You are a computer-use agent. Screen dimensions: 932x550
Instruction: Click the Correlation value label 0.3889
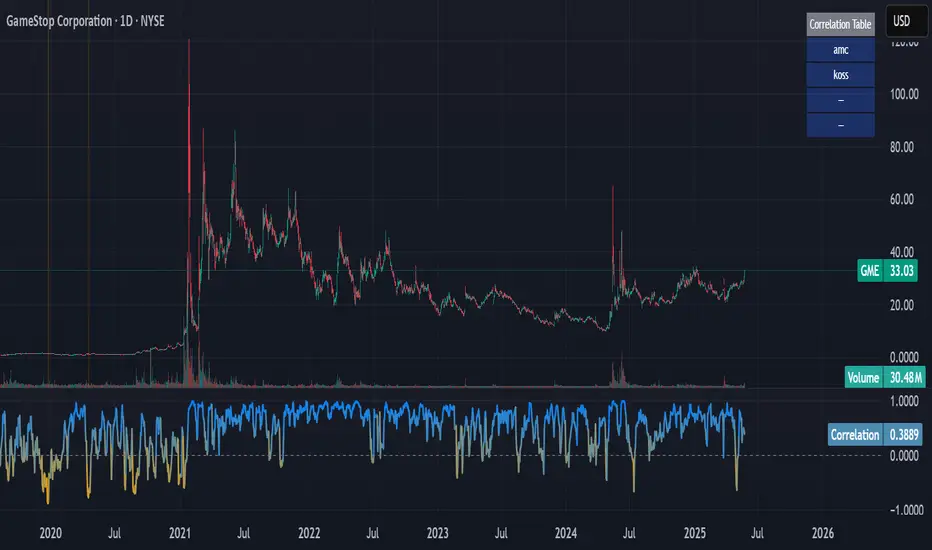point(876,435)
